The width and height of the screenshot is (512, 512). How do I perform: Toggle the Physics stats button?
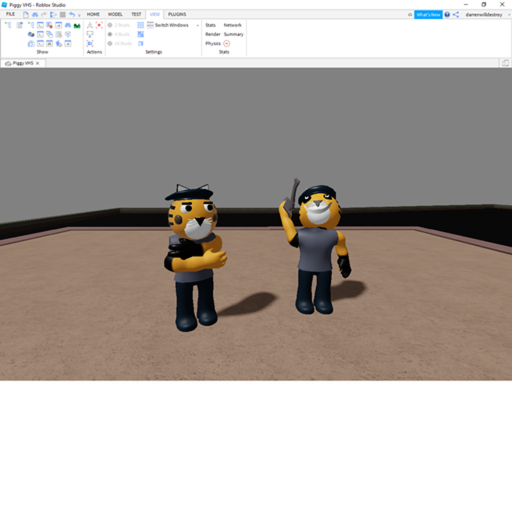click(x=213, y=43)
